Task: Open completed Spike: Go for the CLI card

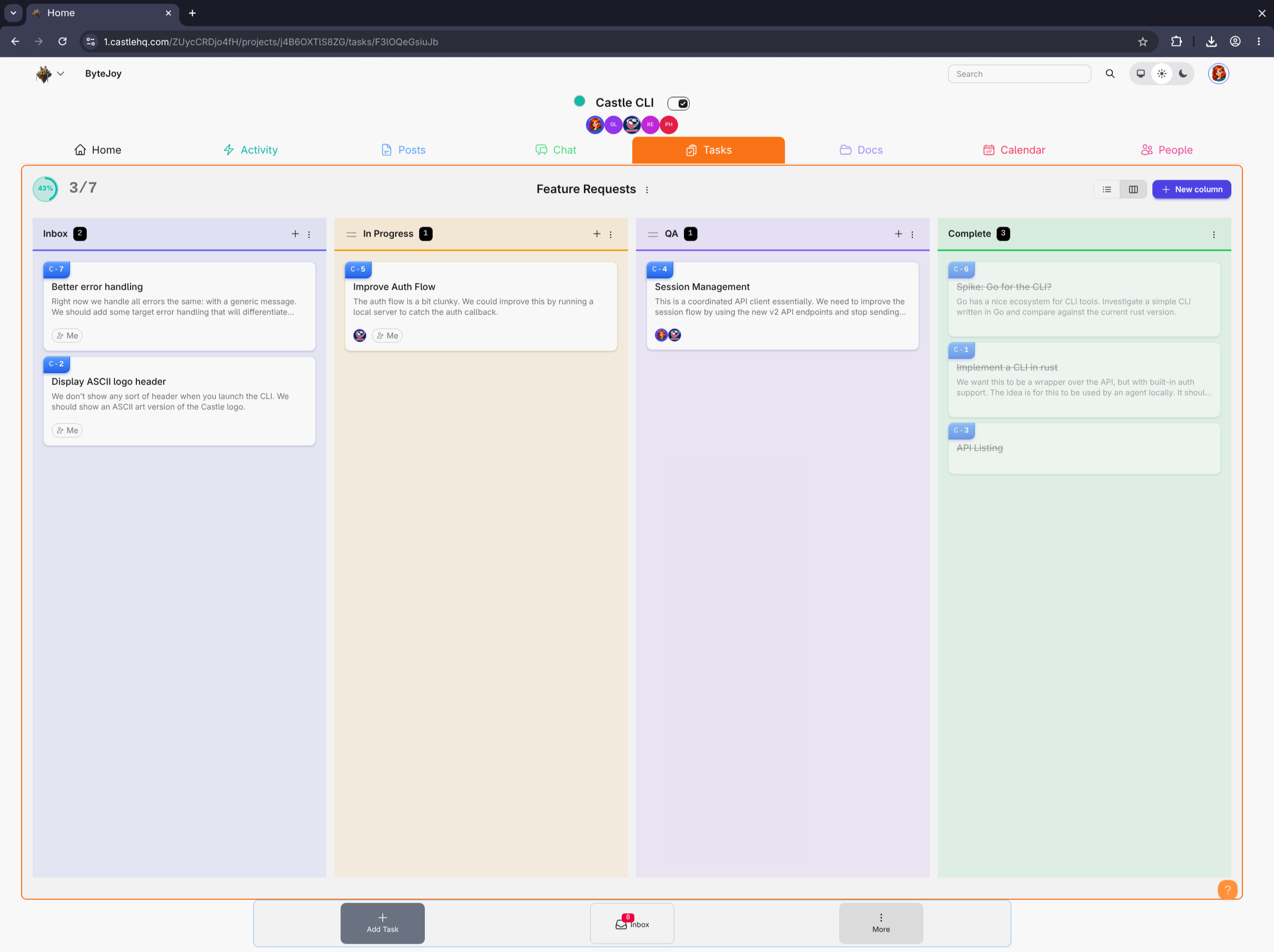Action: tap(1084, 300)
